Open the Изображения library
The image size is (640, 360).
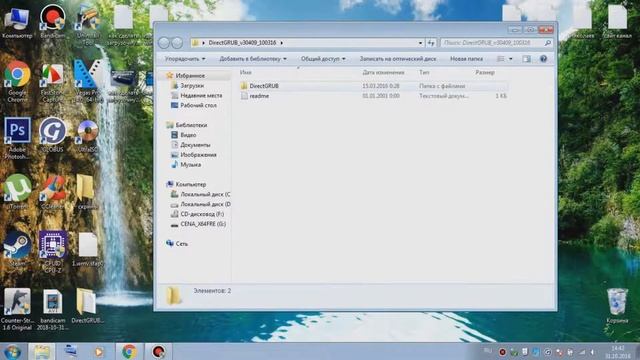(198, 155)
